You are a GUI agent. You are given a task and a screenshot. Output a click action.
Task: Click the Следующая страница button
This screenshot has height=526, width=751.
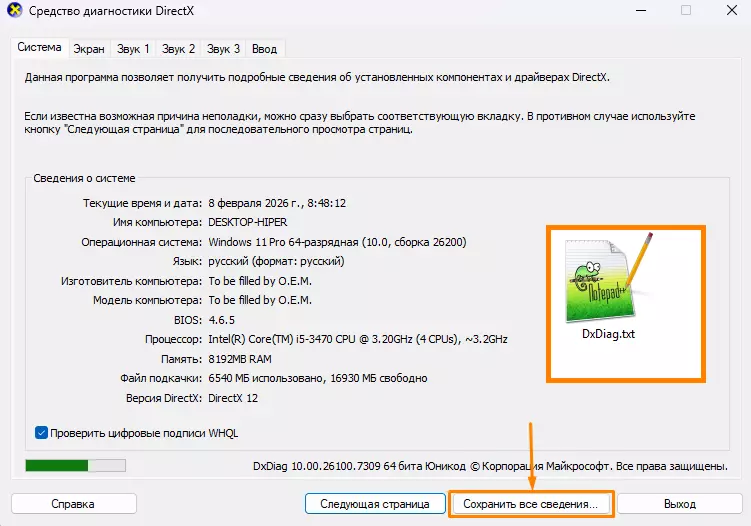(375, 504)
